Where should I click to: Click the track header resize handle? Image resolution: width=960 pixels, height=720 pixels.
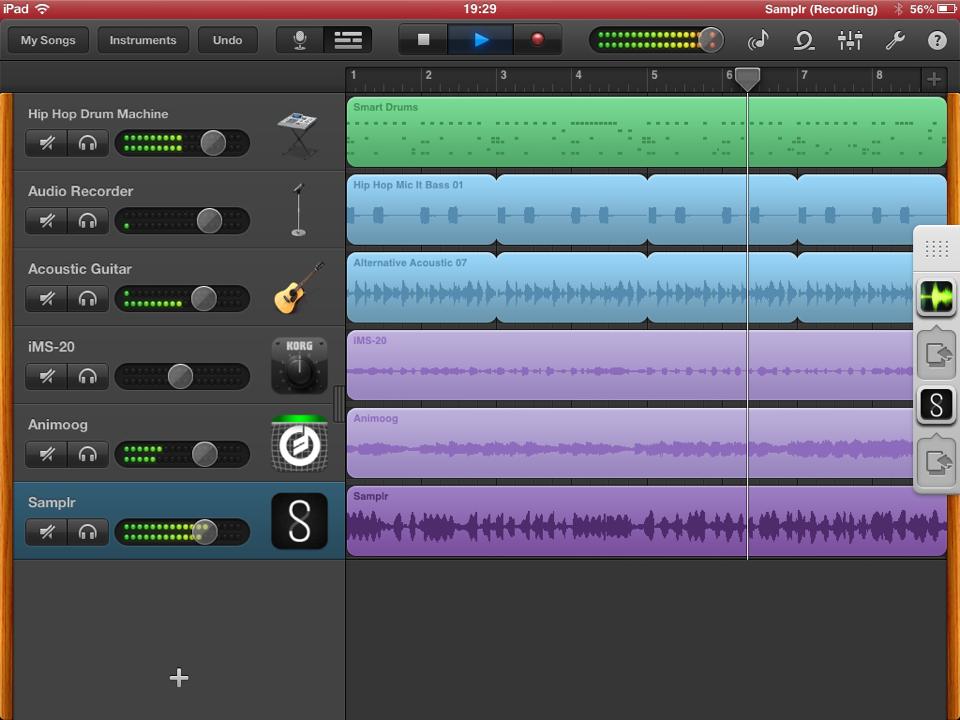point(339,404)
